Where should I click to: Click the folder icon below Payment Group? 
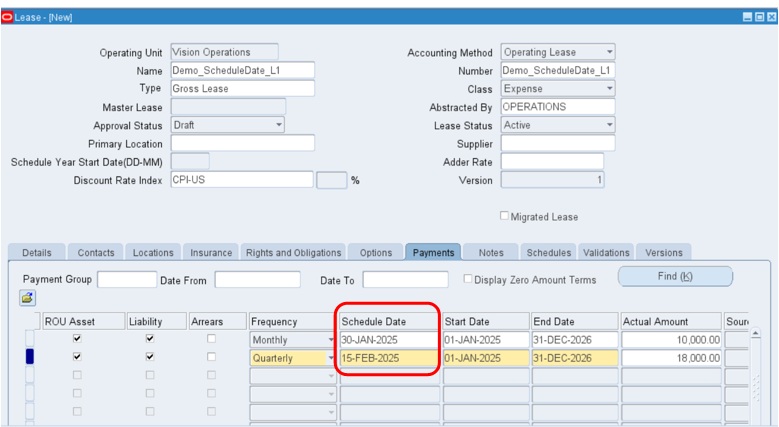pyautogui.click(x=27, y=298)
